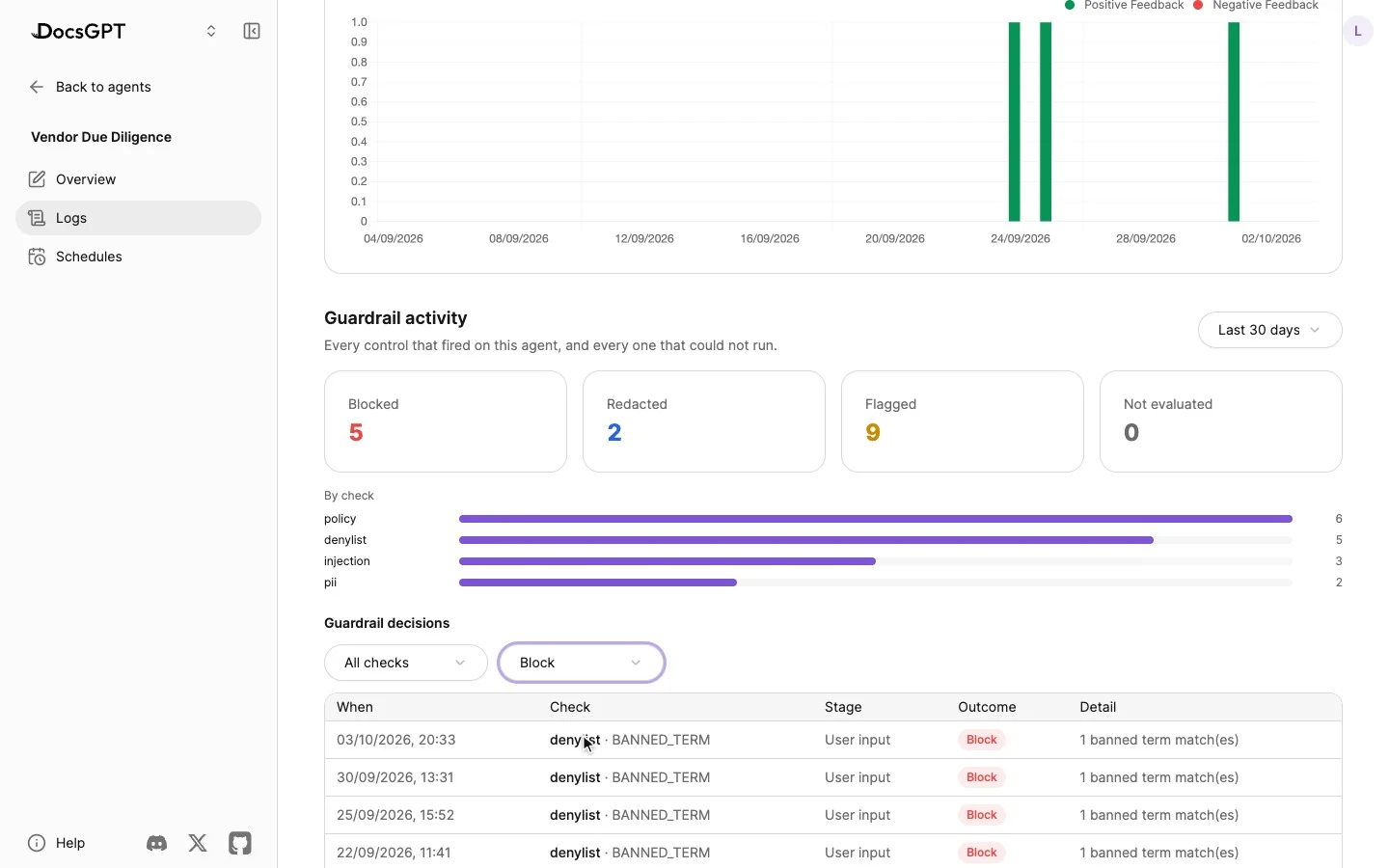Click Block badge in 22/09/2026 row
This screenshot has height=868, width=1389.
point(982,853)
